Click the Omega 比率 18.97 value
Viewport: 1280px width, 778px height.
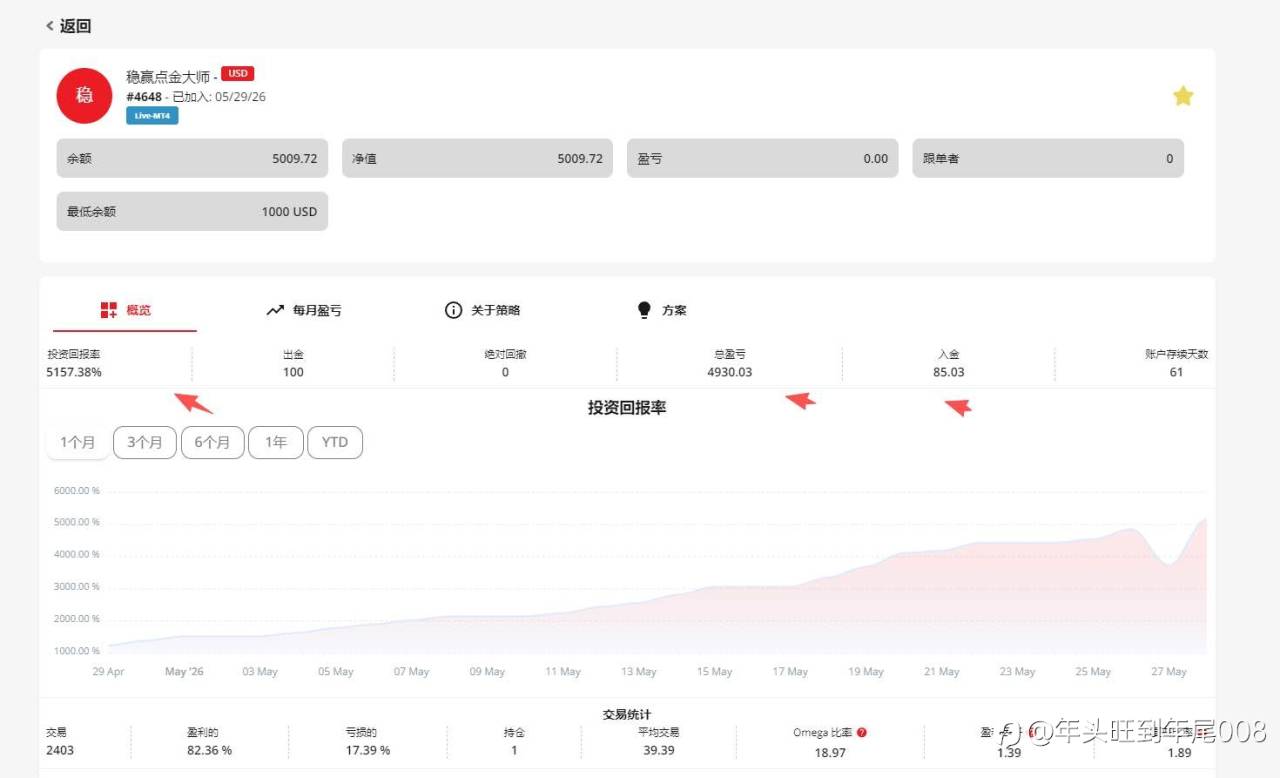830,752
